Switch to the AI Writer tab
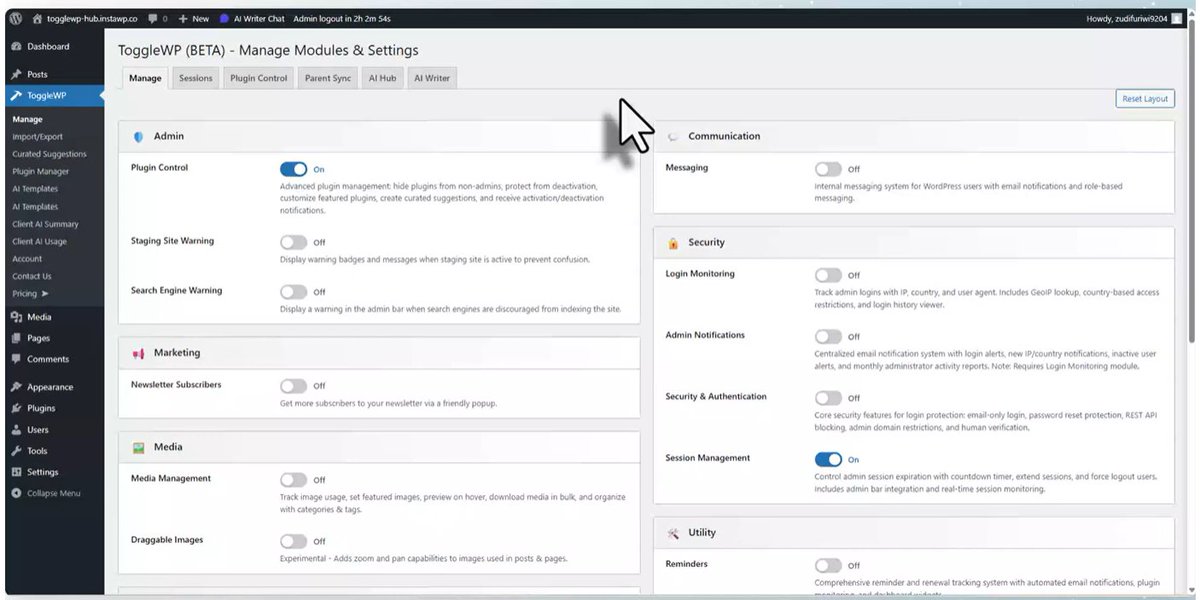The width and height of the screenshot is (1200, 600). 432,78
